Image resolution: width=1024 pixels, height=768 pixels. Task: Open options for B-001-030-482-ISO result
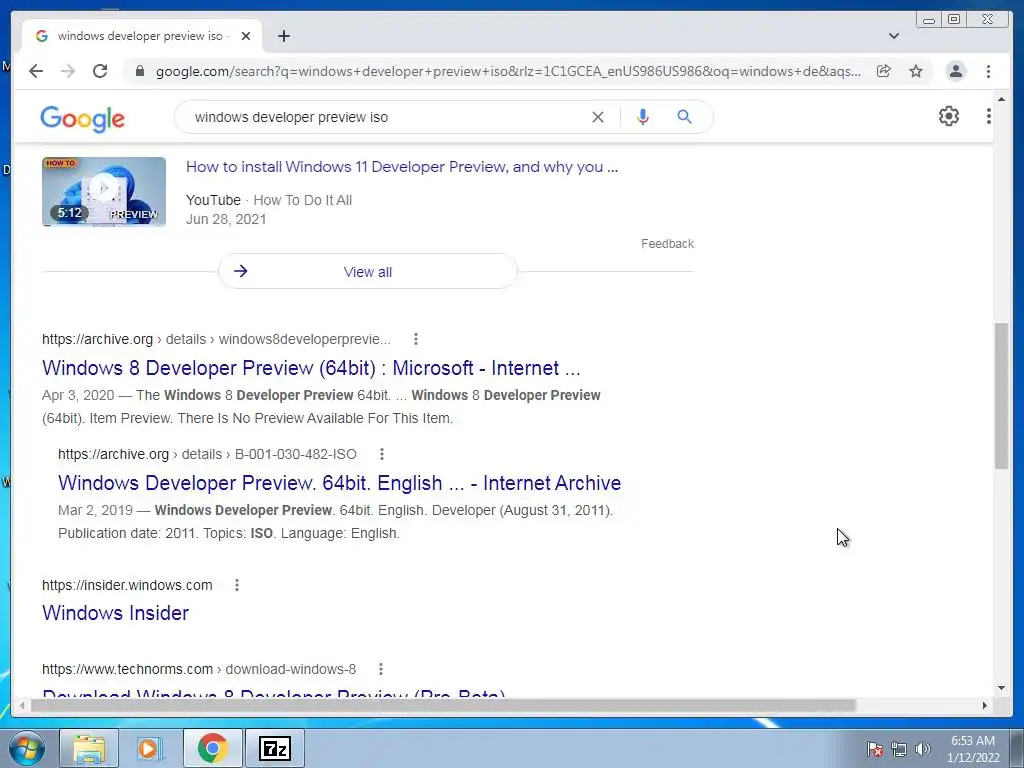382,454
